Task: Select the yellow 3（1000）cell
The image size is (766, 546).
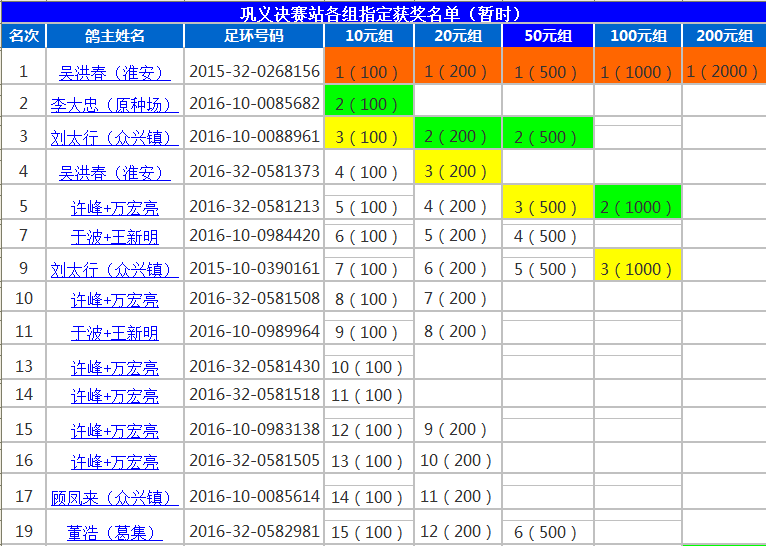Action: click(x=638, y=268)
